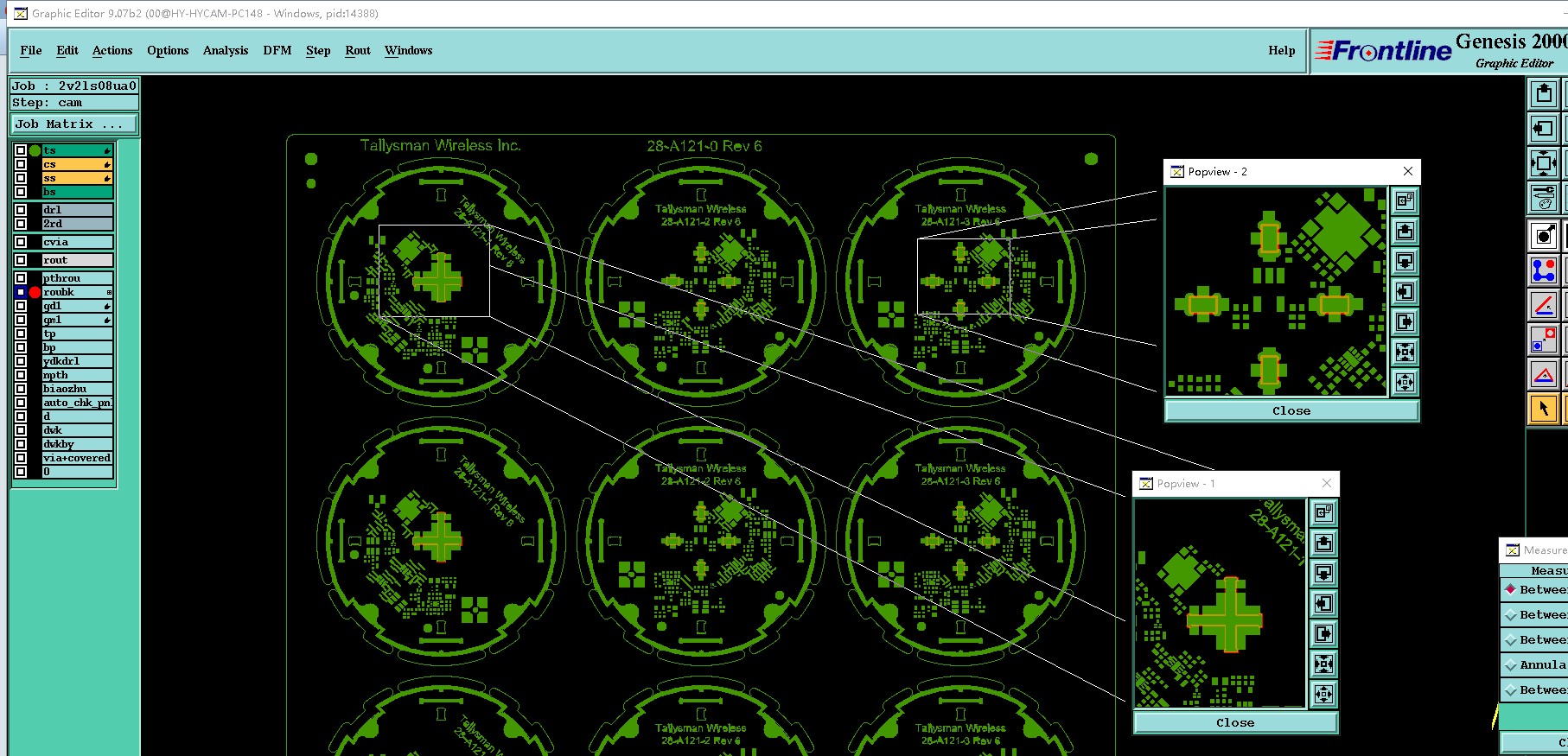Screen dimensions: 1568x756
Task: Open the Options menu
Action: tap(168, 50)
